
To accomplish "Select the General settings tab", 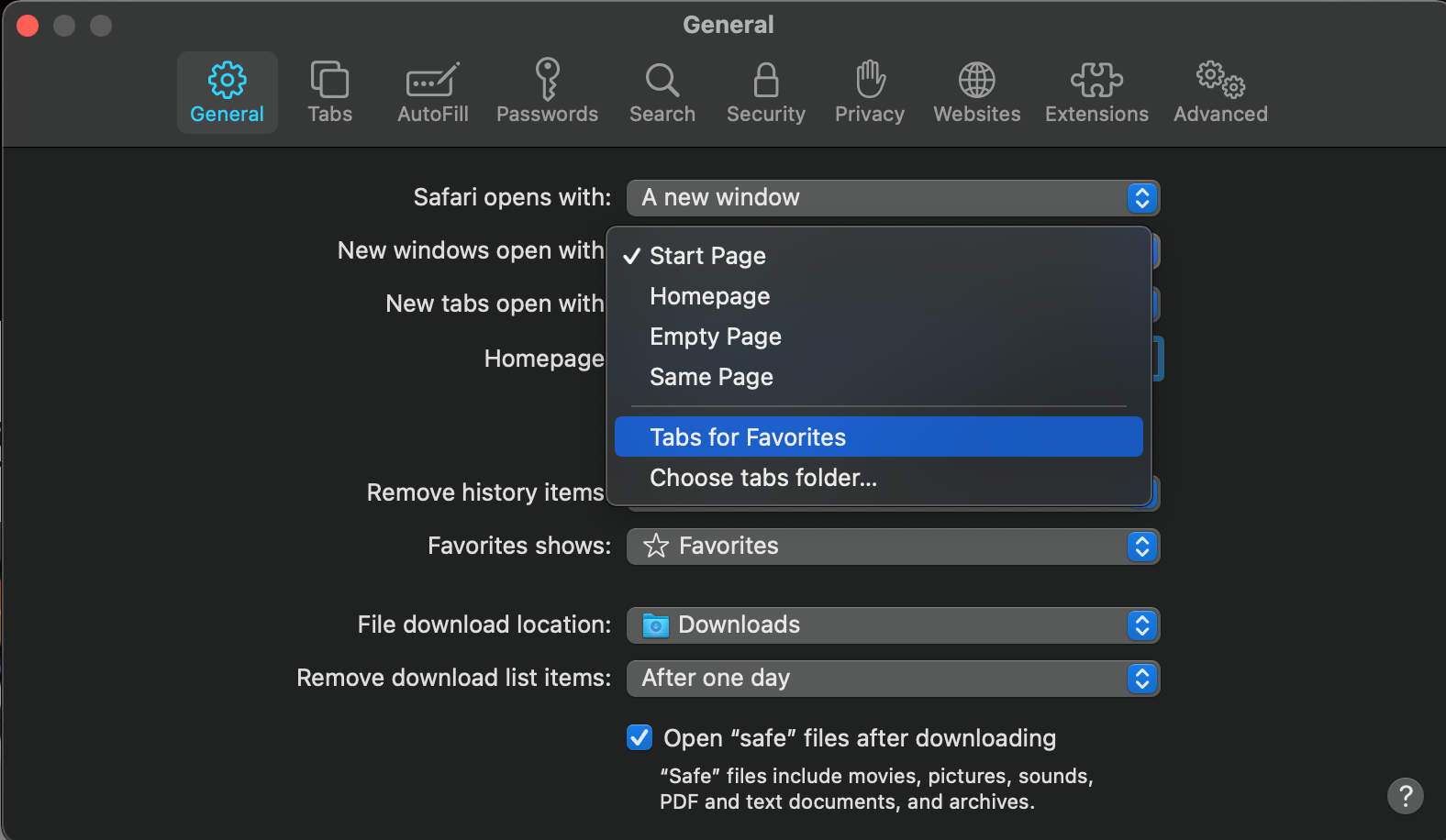I will click(227, 92).
